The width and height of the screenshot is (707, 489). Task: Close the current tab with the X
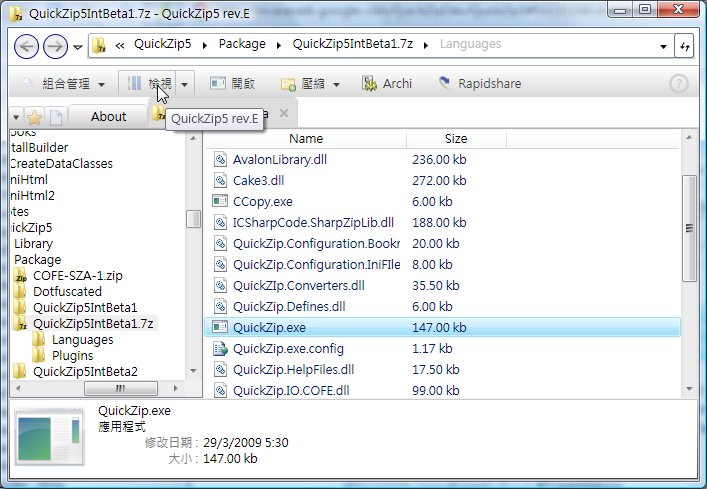[x=283, y=113]
